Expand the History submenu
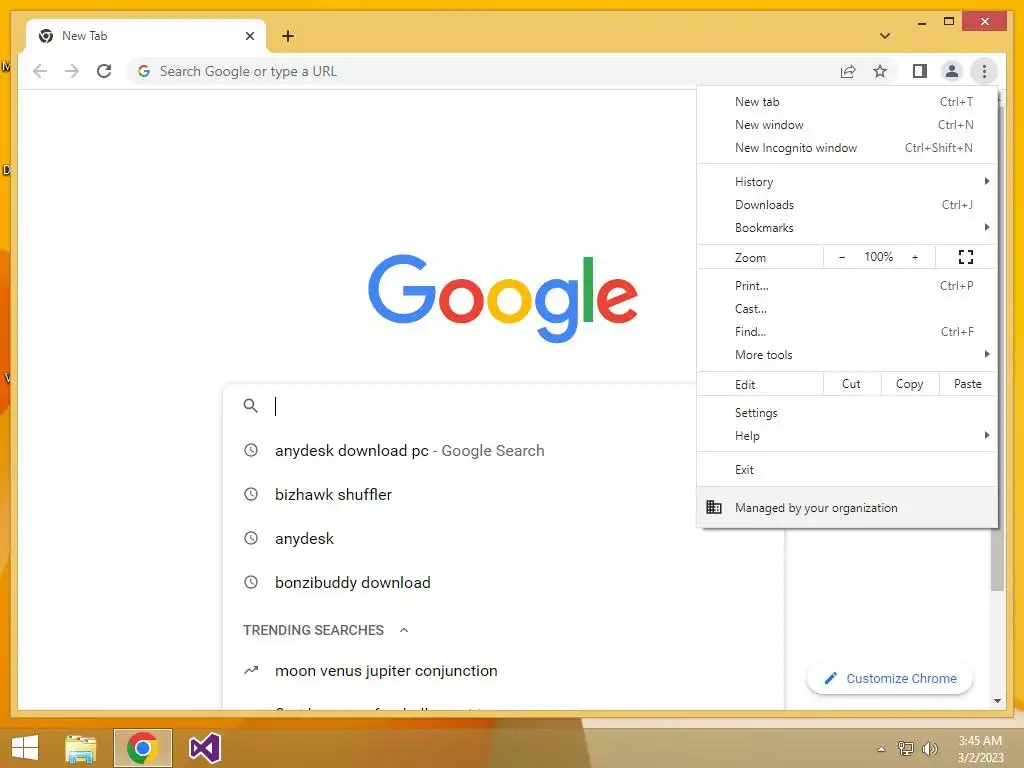Screen dimensions: 1024x768 tap(847, 182)
